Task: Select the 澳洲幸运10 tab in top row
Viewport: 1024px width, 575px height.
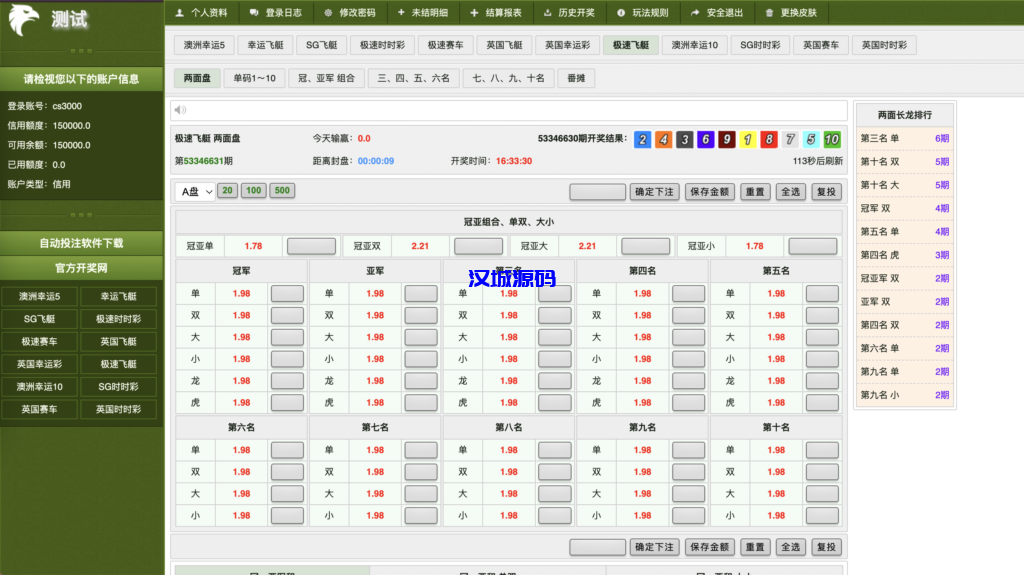Action: tap(694, 45)
